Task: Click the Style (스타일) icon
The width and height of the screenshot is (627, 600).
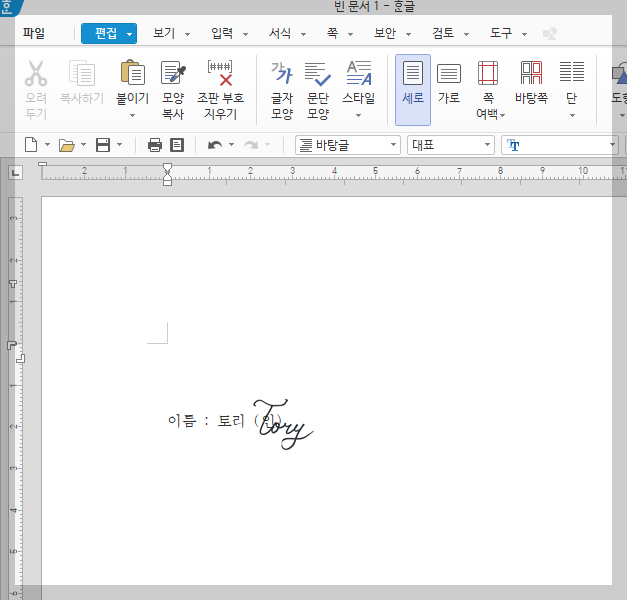Action: [x=358, y=73]
